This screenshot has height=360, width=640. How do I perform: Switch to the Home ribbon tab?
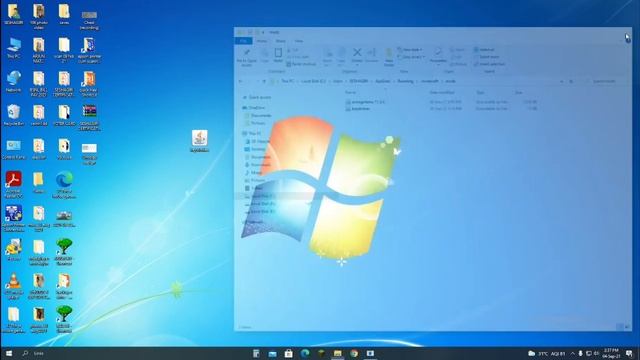coord(262,41)
